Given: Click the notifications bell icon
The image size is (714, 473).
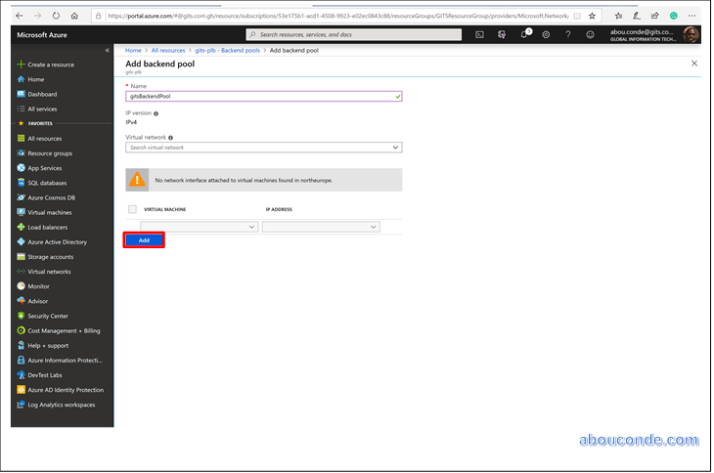Looking at the screenshot, I should (x=524, y=34).
